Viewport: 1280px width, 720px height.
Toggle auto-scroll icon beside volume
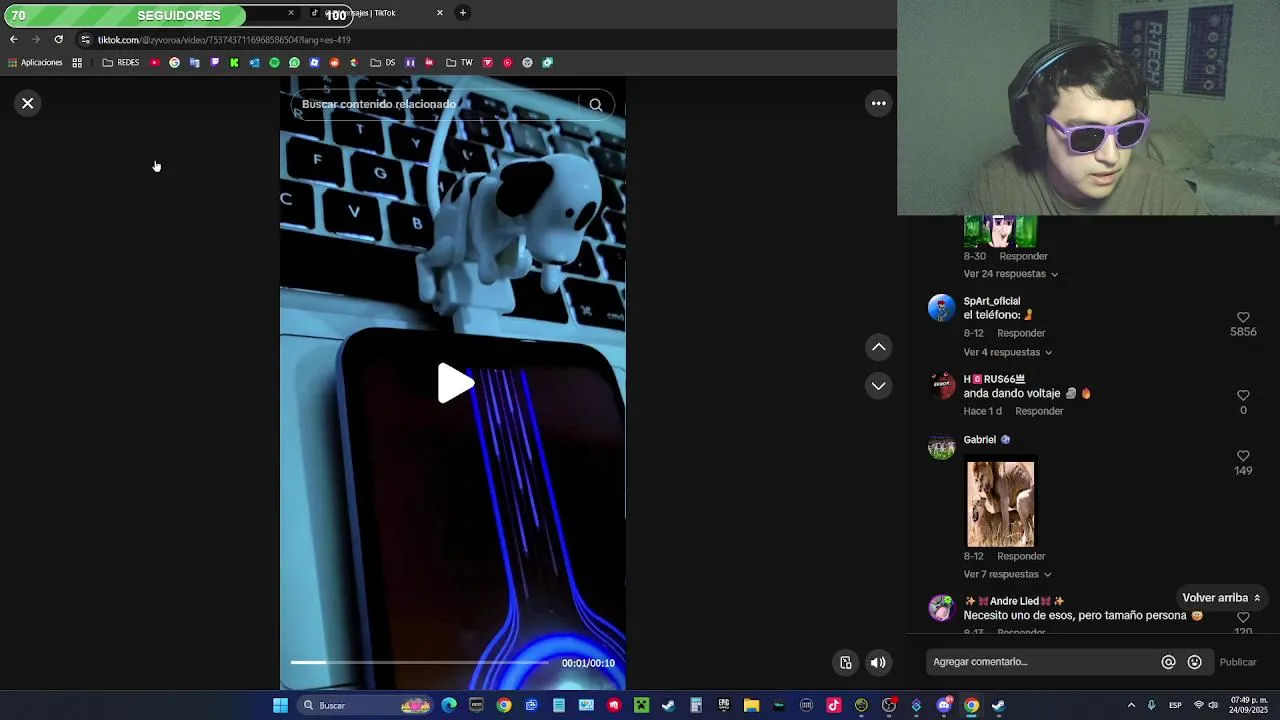click(x=845, y=662)
